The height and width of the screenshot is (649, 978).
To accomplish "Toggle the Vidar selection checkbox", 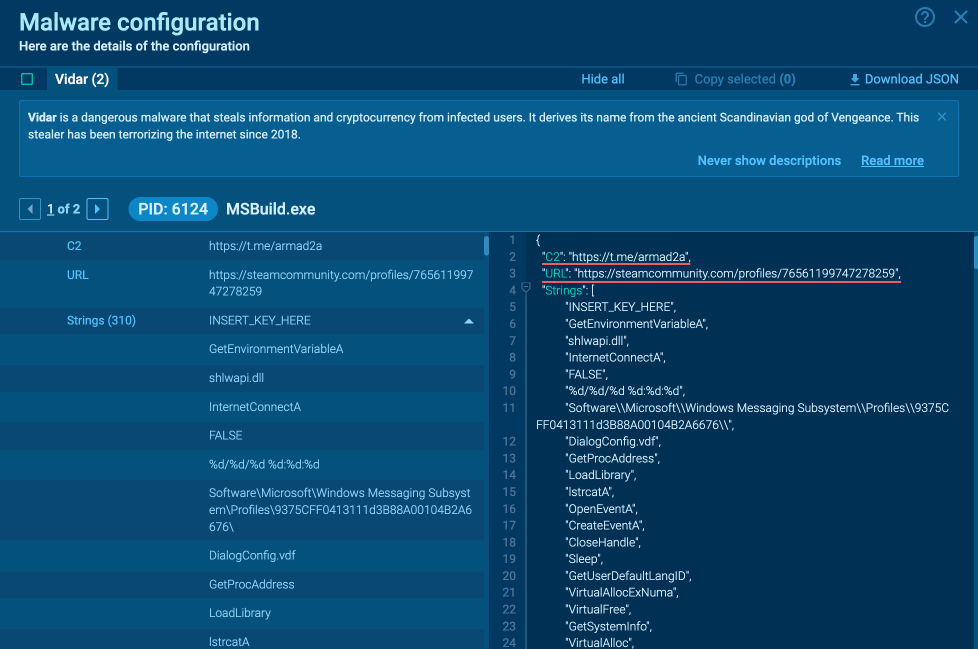I will click(x=27, y=79).
